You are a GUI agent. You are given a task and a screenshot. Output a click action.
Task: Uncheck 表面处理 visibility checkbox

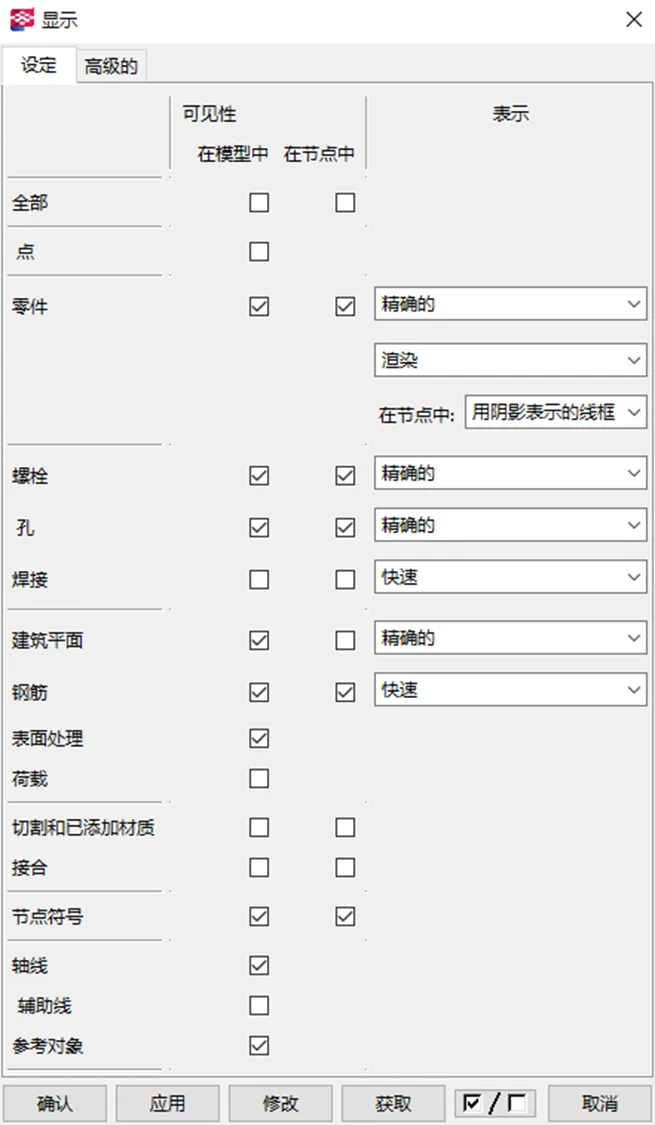pyautogui.click(x=259, y=739)
